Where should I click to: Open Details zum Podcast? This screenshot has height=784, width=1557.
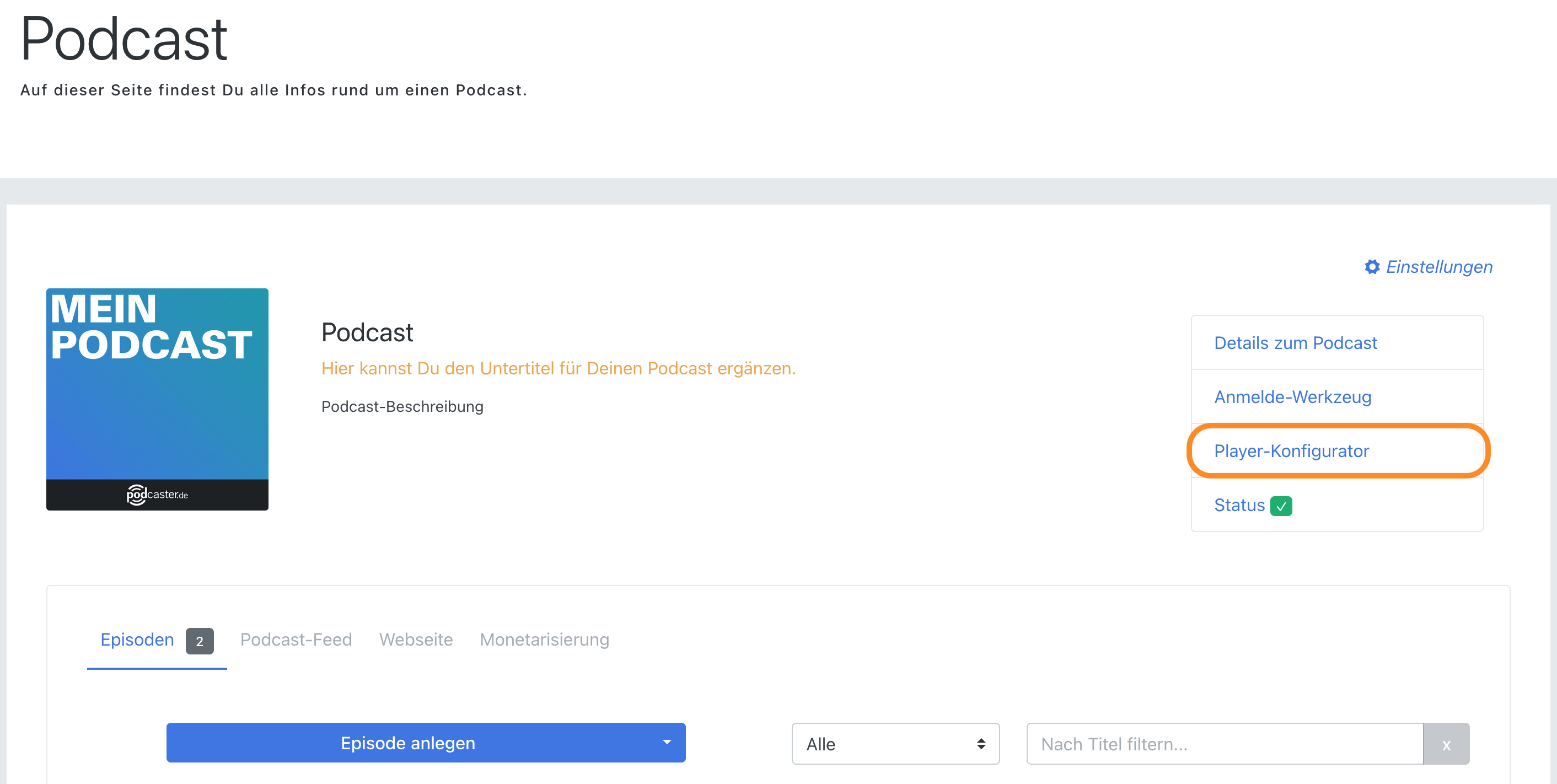[1295, 343]
